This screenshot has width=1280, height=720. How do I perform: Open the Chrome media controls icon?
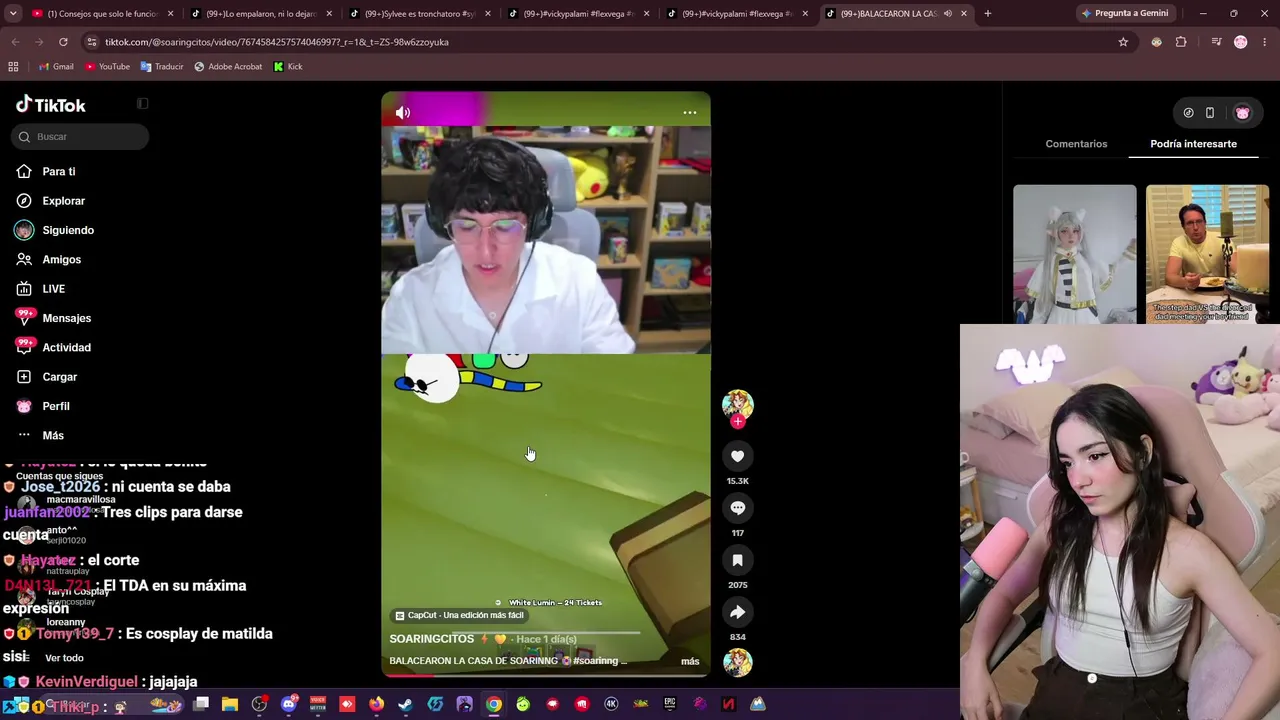1216,42
